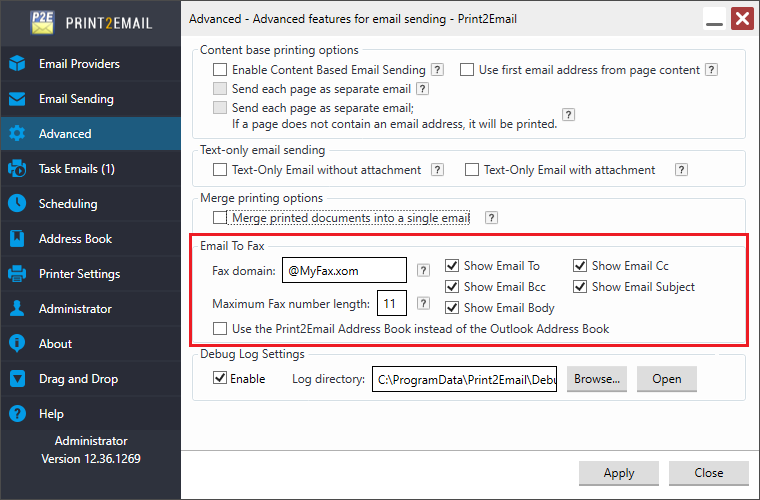
Task: Click help icon beside Fax domain field
Action: coord(424,270)
